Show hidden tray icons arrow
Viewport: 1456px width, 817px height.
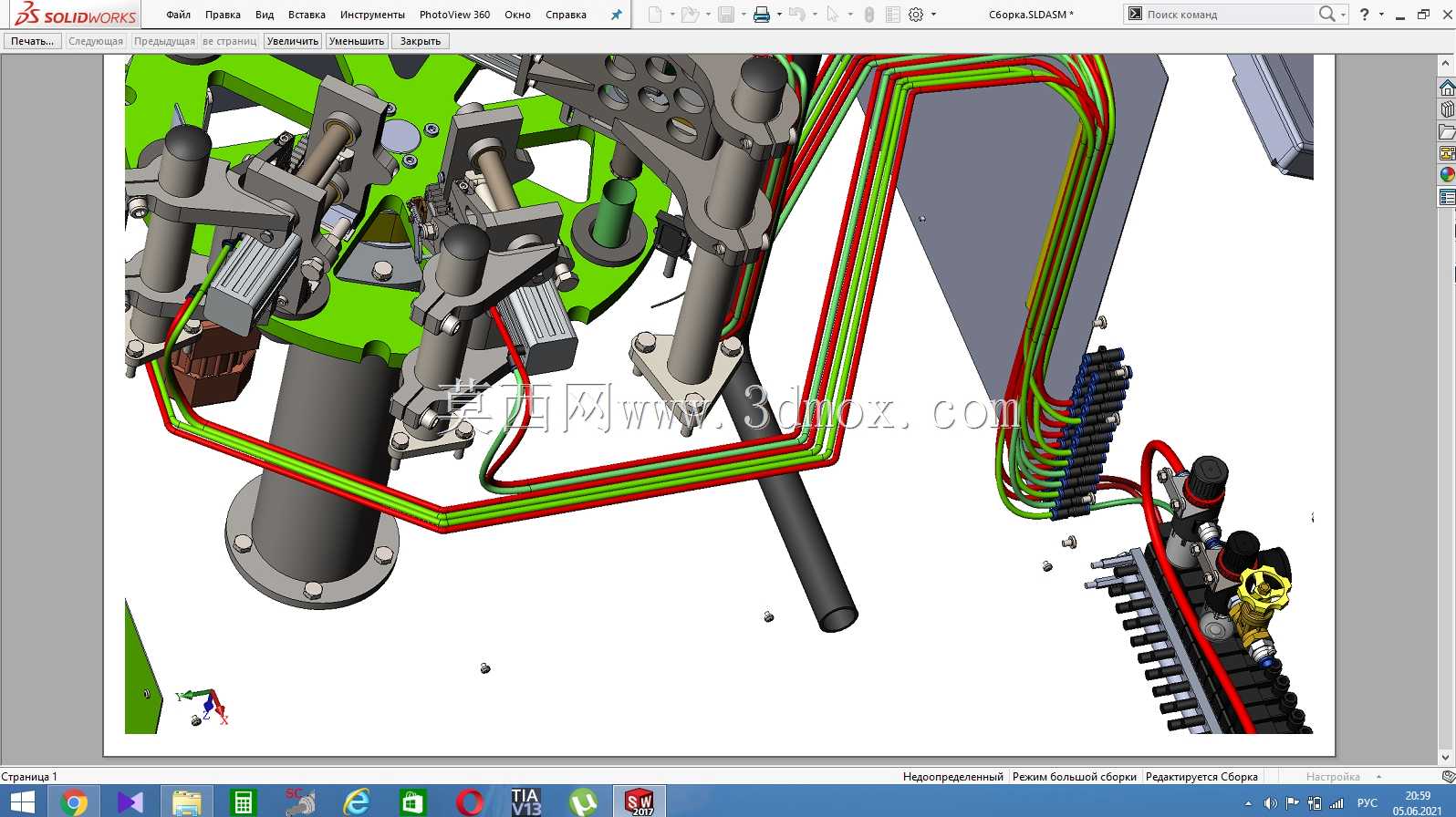pos(1248,803)
